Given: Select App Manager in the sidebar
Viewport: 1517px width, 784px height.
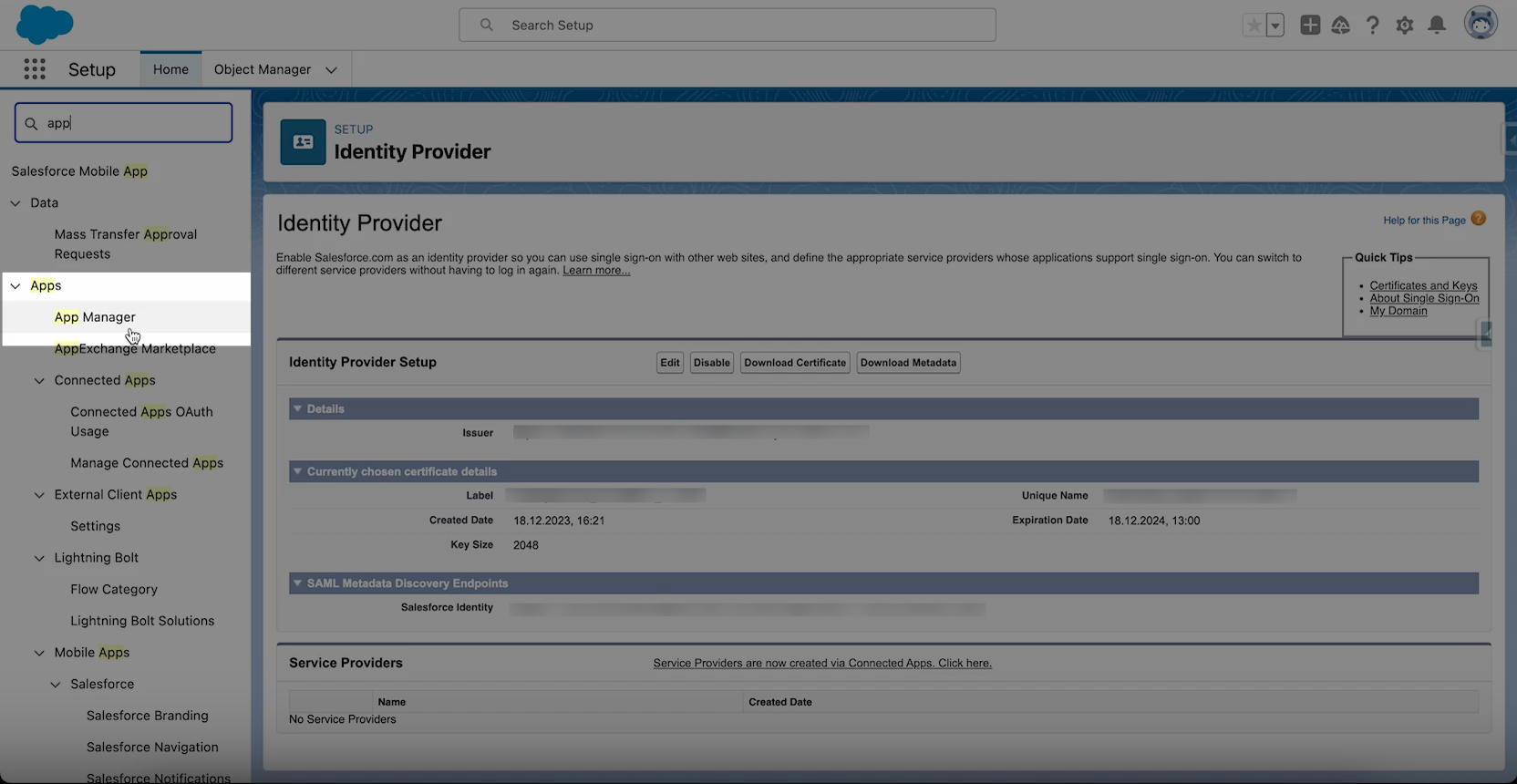Looking at the screenshot, I should tap(95, 317).
